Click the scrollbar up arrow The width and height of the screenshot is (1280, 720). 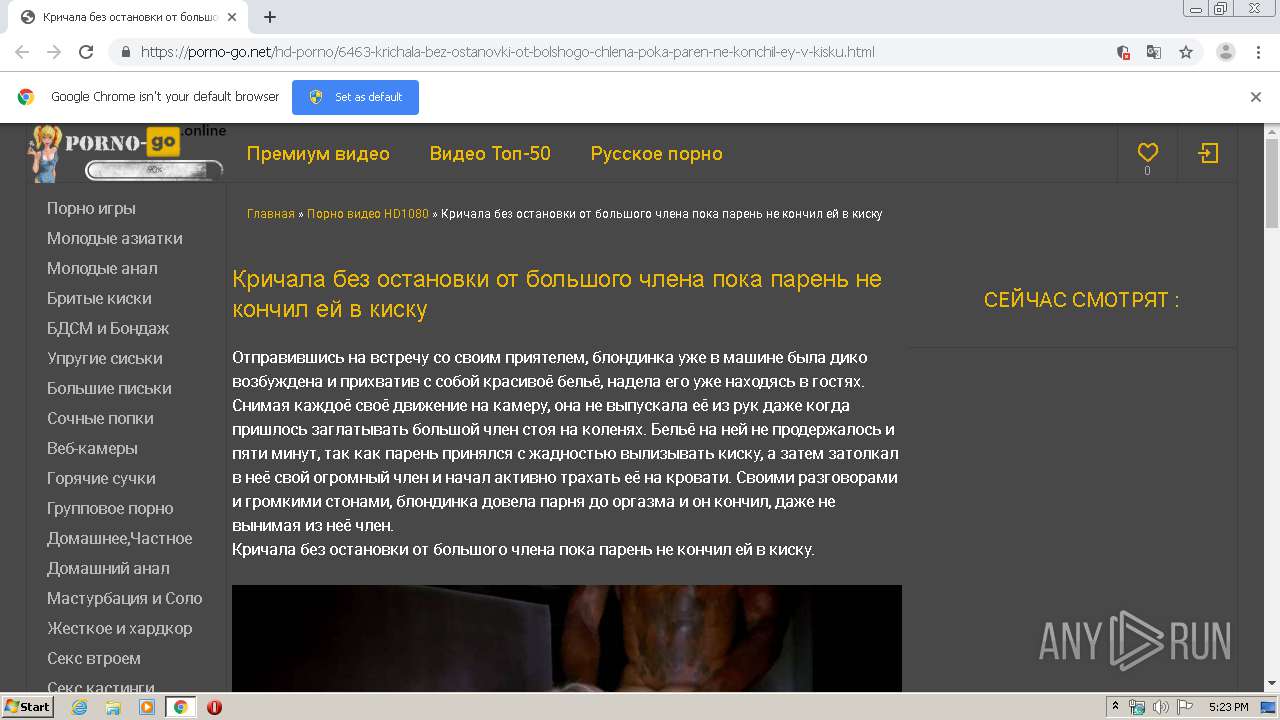click(x=1272, y=132)
